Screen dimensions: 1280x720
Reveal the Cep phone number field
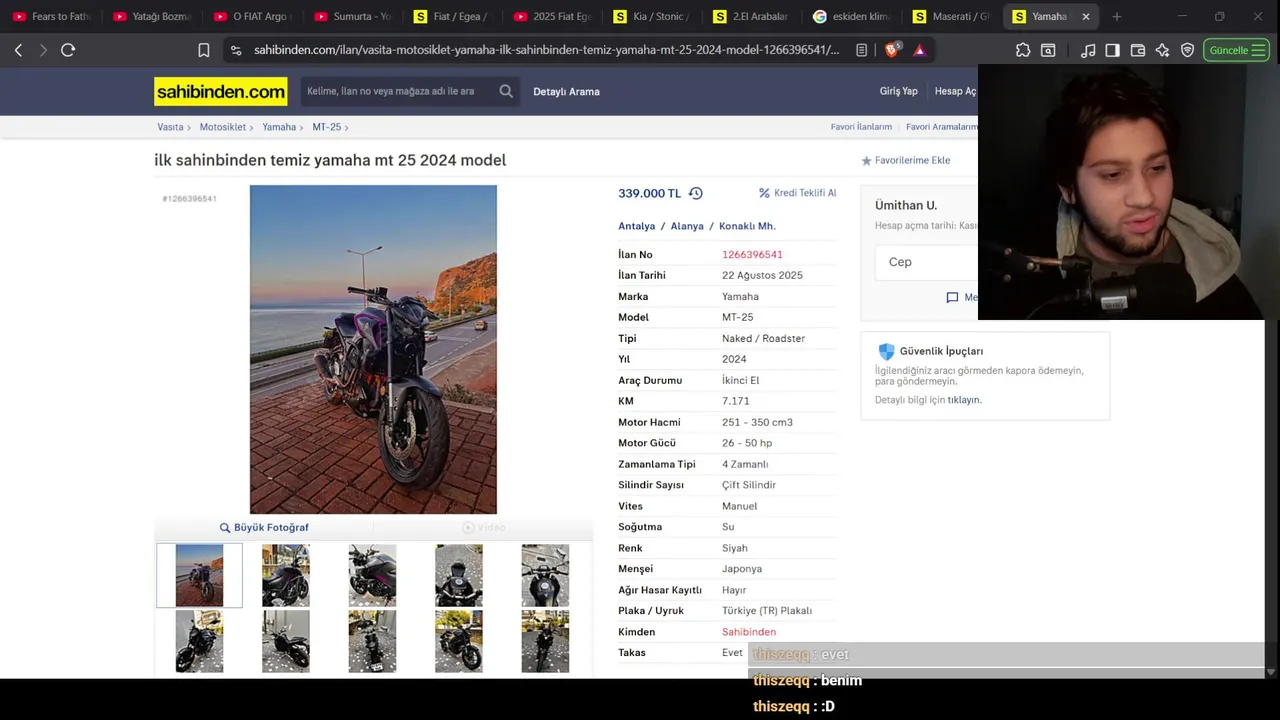927,262
